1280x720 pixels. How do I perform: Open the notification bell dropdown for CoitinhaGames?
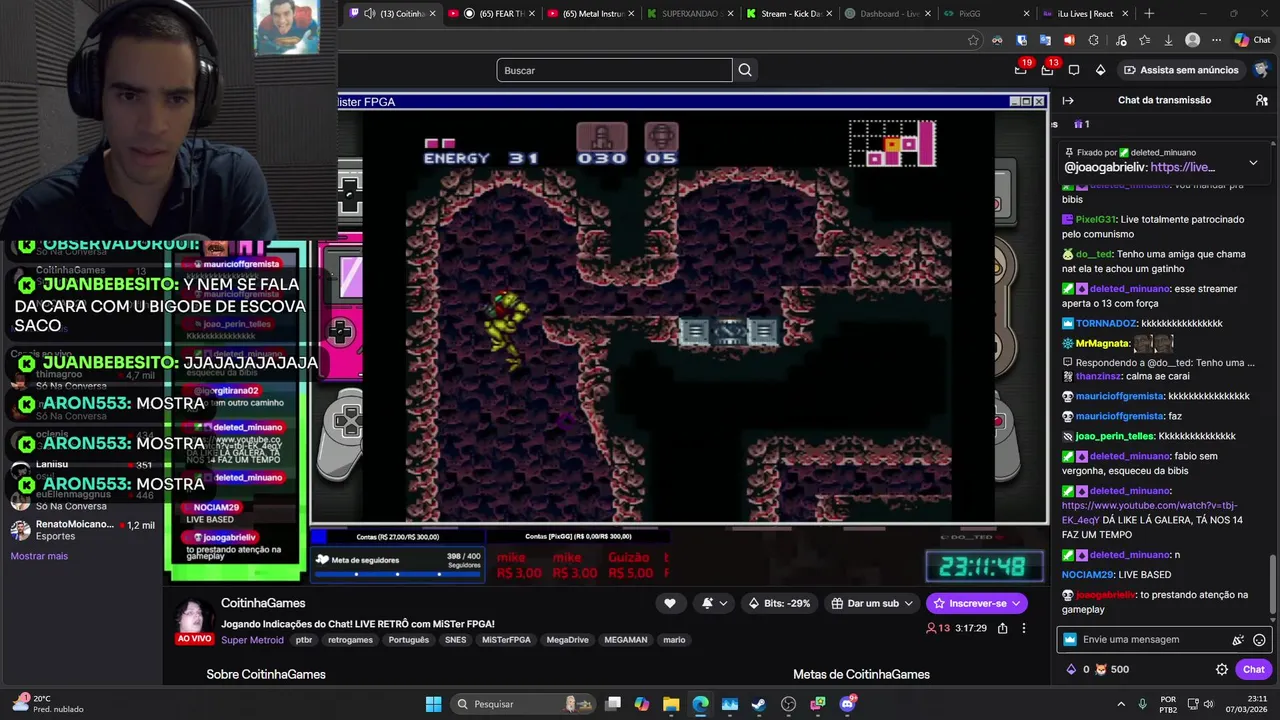coord(714,603)
